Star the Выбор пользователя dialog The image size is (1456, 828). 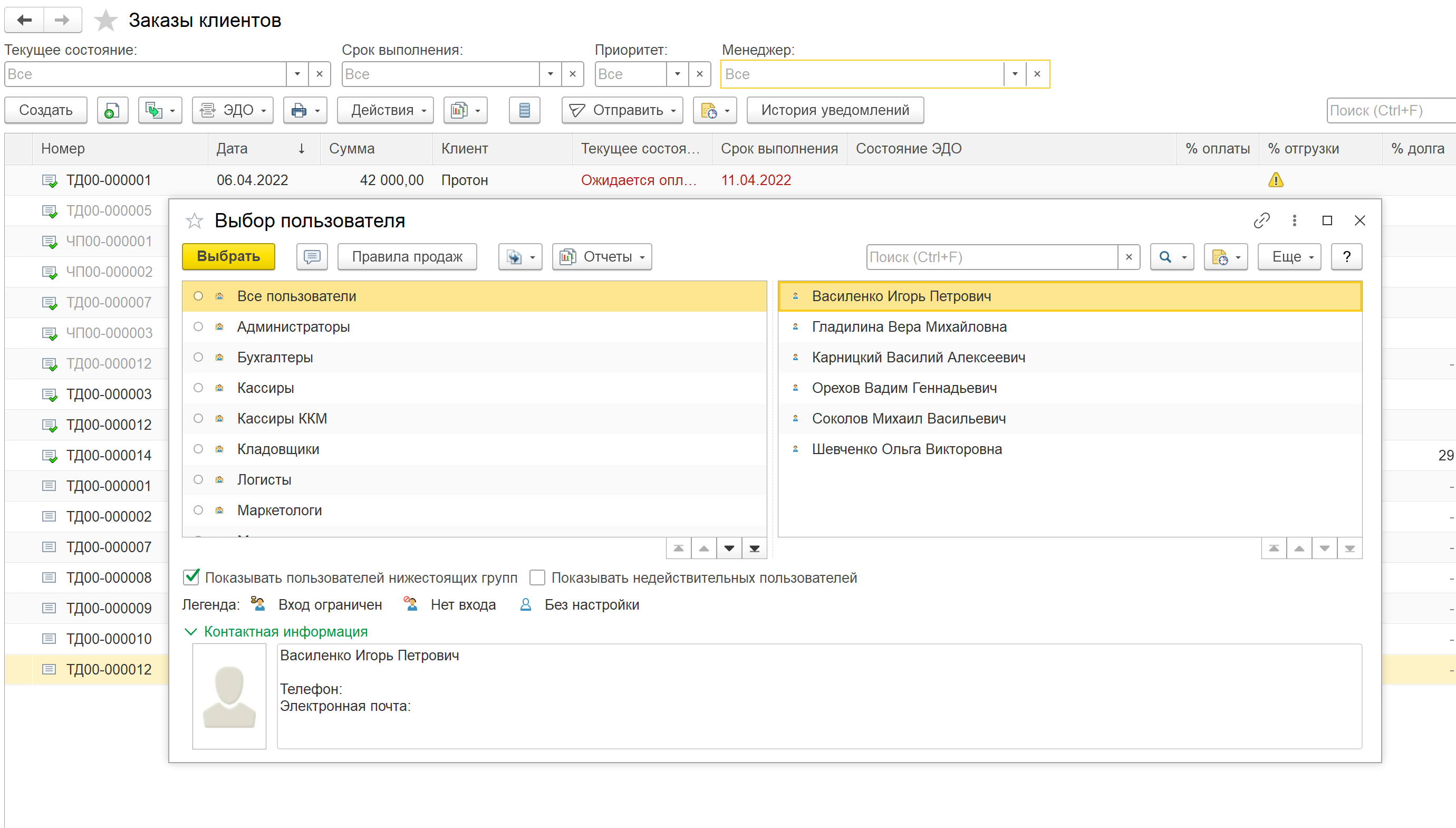(195, 220)
